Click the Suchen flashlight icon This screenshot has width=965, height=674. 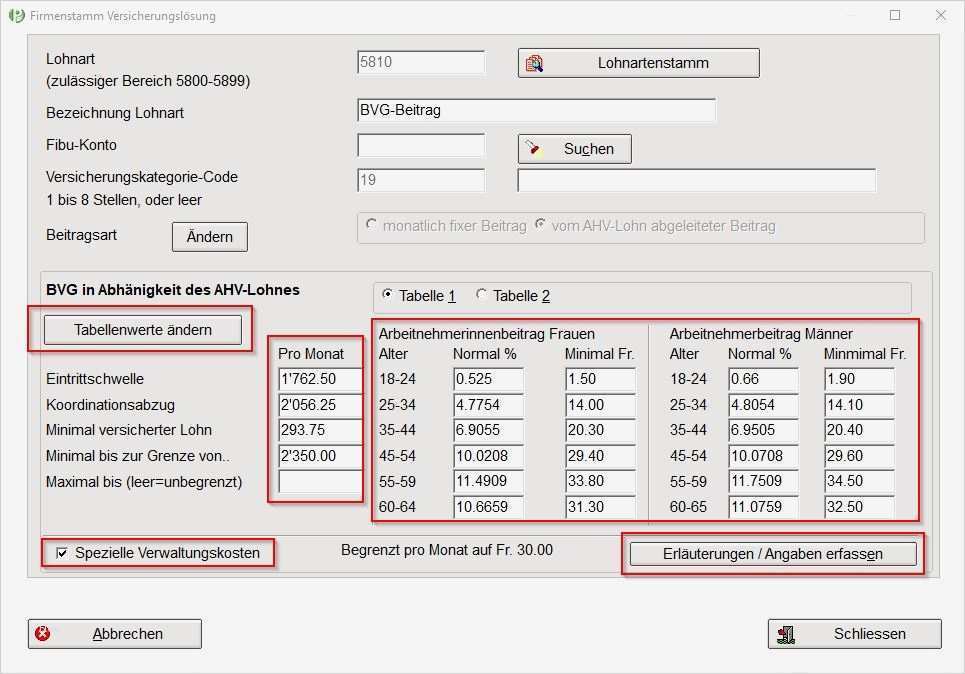click(532, 148)
